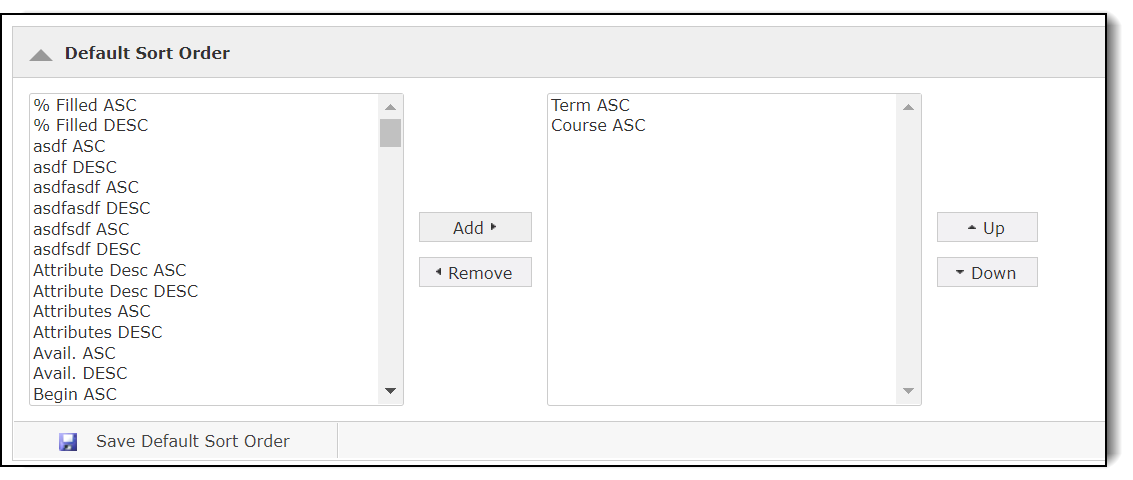Select 'Avail. ASC' sort option
The height and width of the screenshot is (480, 1133).
pyautogui.click(x=74, y=353)
